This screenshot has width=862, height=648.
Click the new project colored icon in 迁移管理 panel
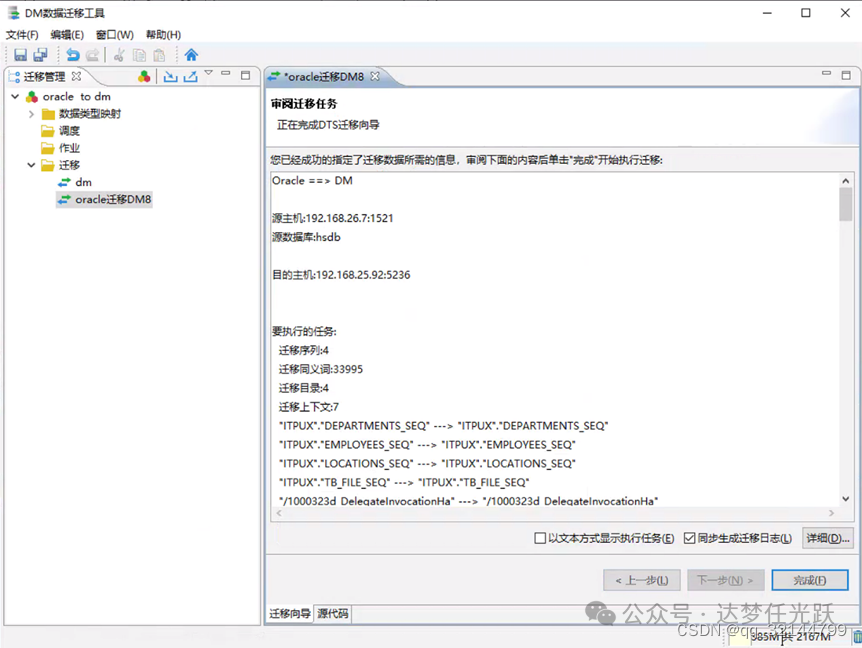pos(144,76)
